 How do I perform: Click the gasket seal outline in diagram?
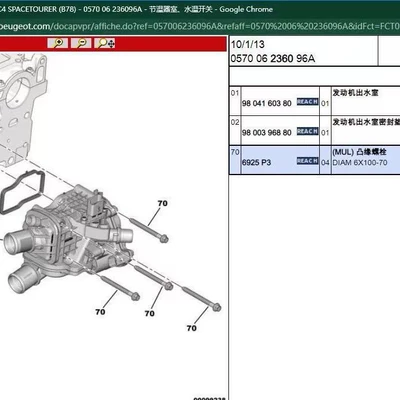point(22,191)
